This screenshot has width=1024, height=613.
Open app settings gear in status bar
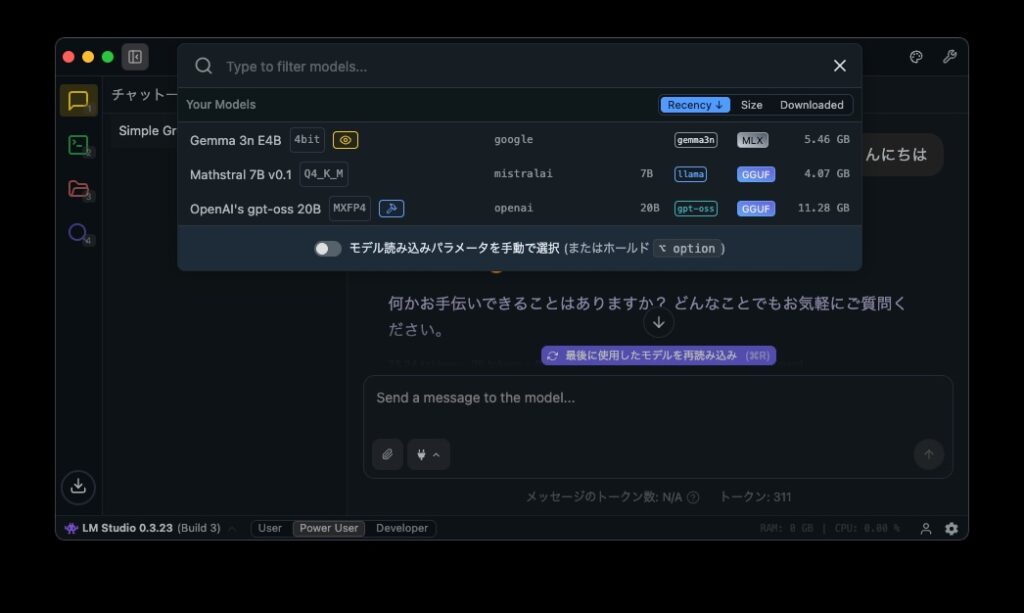[x=952, y=529]
